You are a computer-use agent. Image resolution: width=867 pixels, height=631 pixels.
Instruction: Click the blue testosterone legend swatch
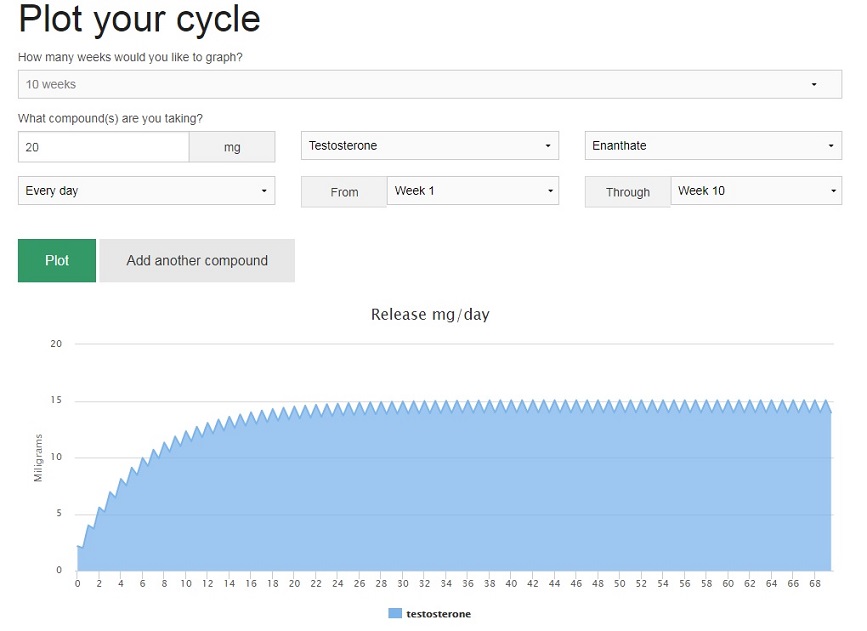click(395, 613)
